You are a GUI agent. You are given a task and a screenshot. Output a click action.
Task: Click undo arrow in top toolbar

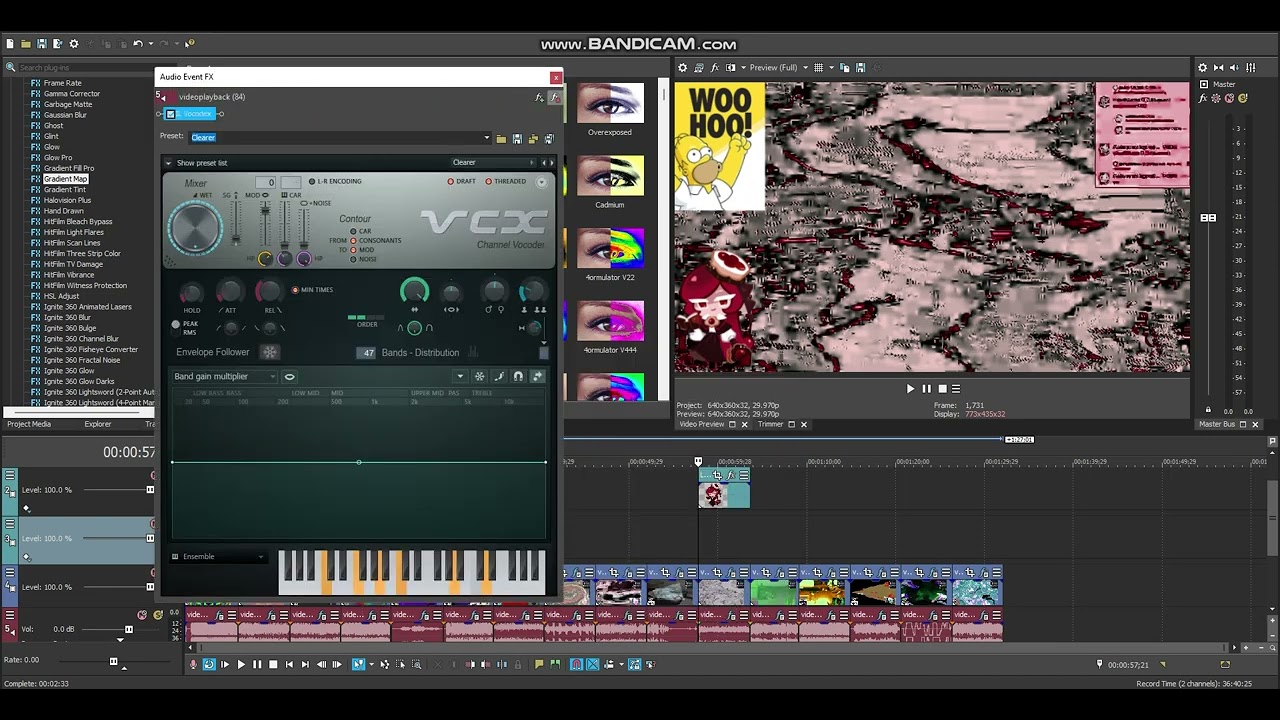point(138,44)
